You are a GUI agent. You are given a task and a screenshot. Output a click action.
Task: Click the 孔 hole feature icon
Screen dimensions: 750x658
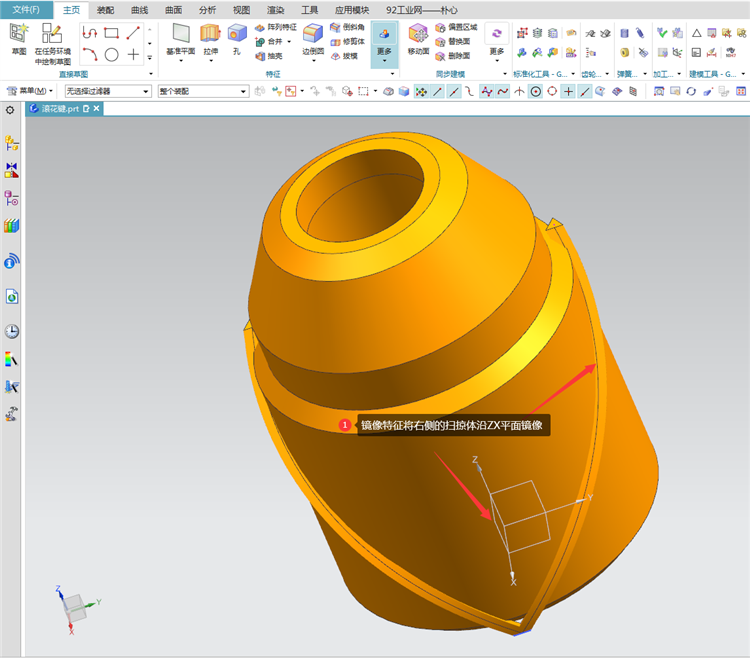click(x=237, y=33)
